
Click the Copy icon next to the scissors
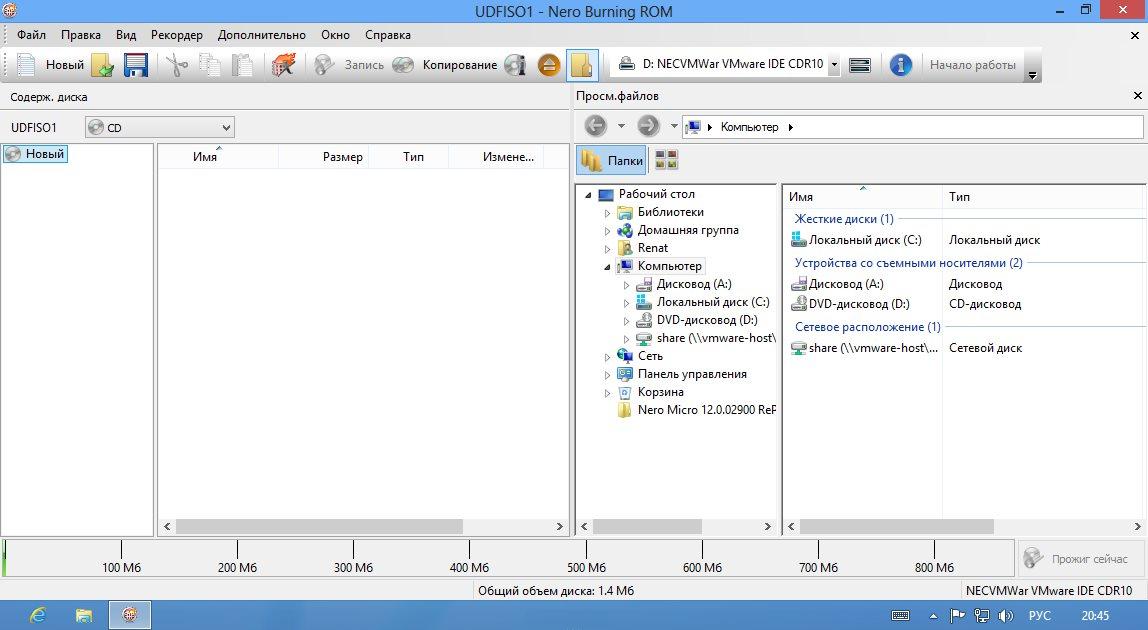pyautogui.click(x=210, y=64)
